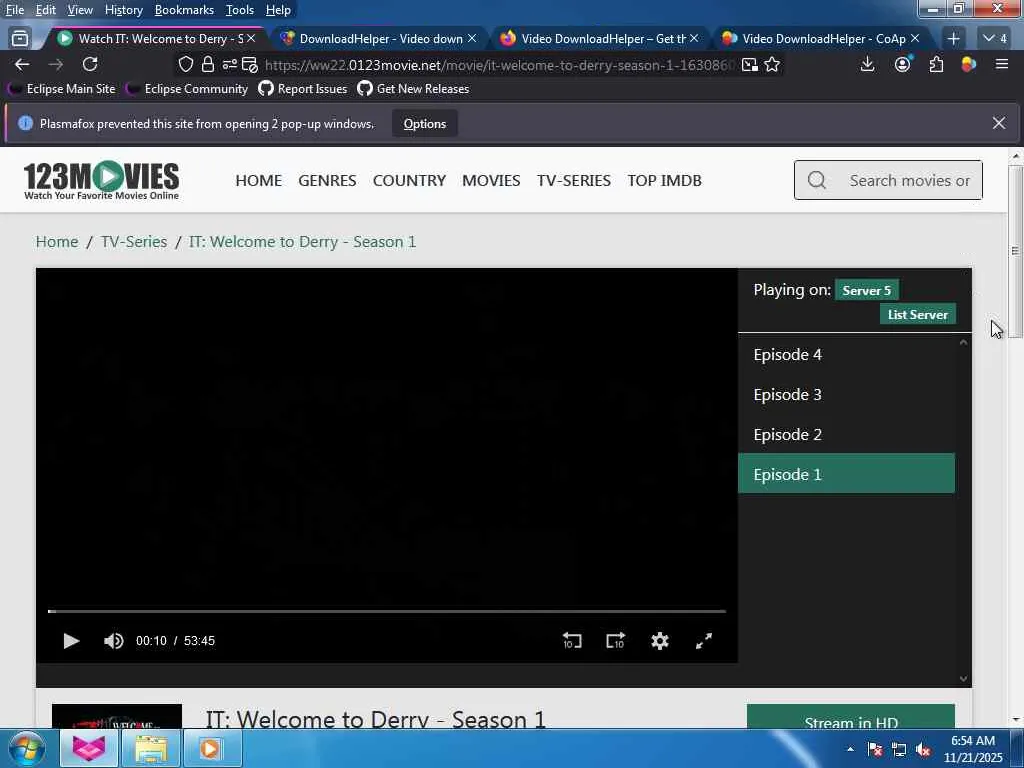
Task: Open the Report Issues bookmark
Action: click(303, 89)
